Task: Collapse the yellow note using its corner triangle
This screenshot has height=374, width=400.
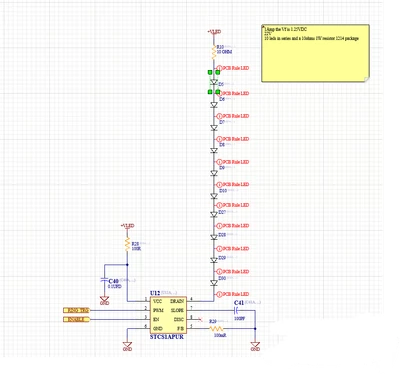Action: pos(263,26)
